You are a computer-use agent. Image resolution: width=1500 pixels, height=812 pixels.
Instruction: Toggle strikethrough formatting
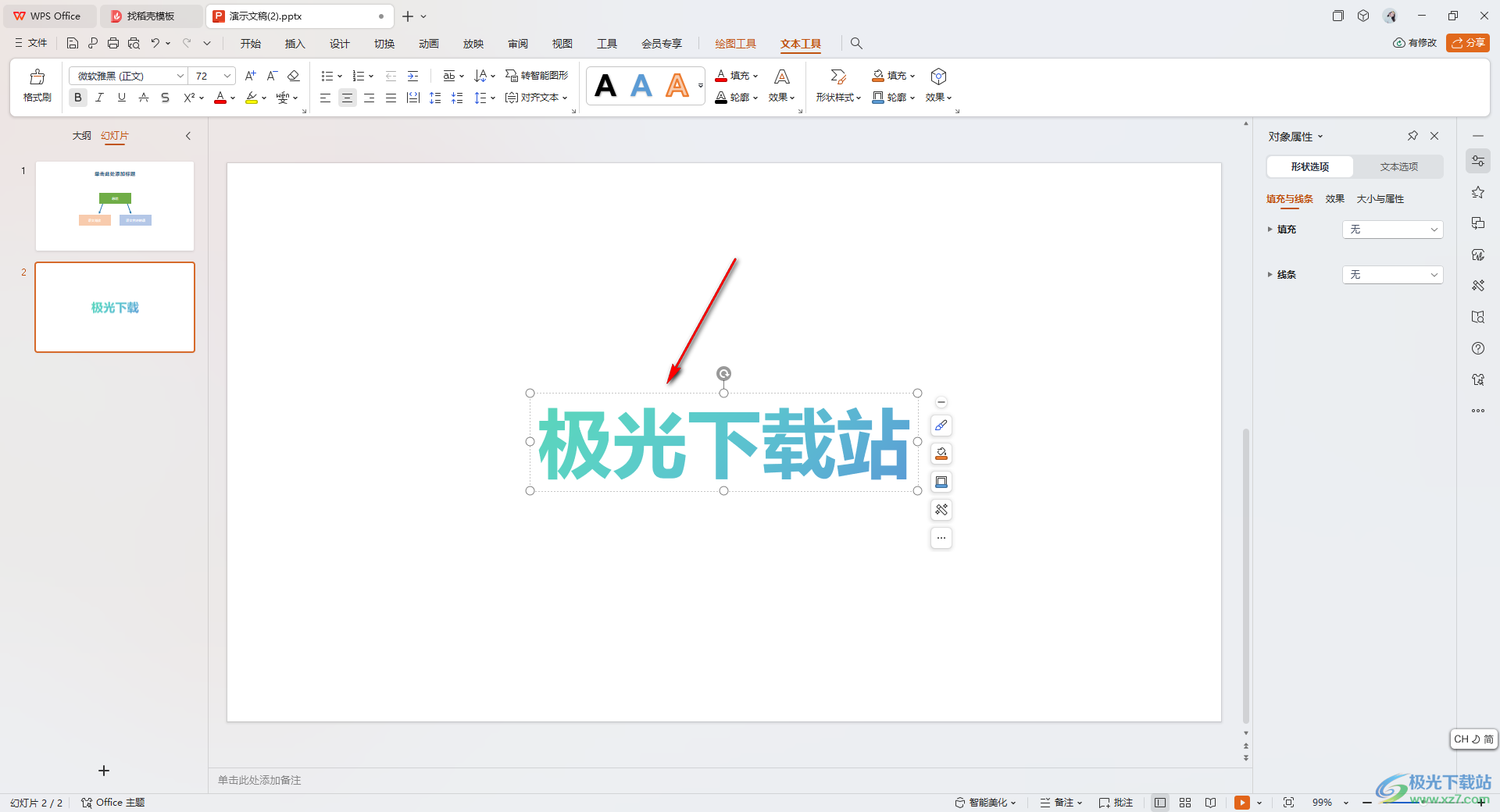point(143,98)
